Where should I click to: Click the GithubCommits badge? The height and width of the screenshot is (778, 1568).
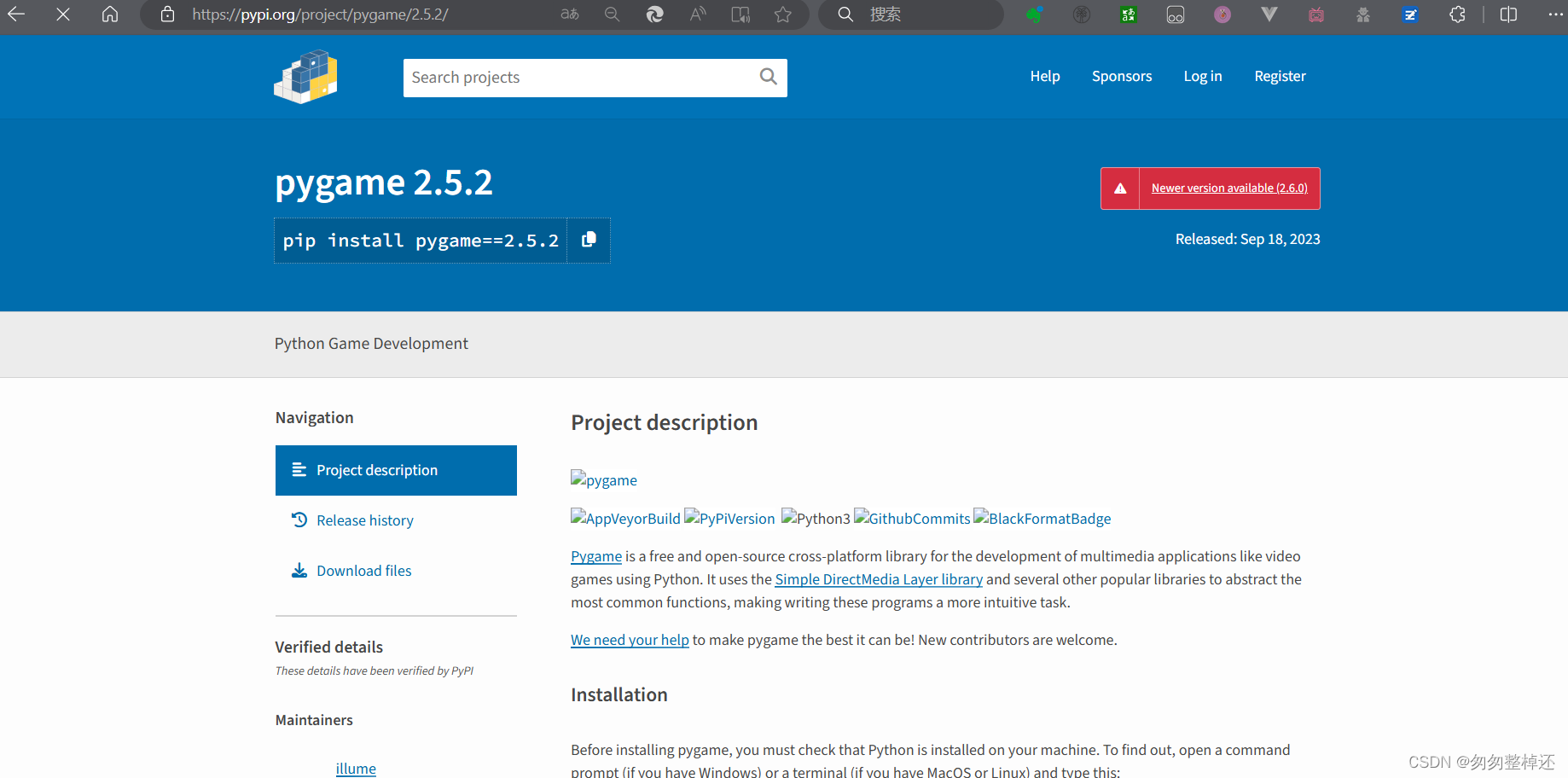(x=912, y=518)
